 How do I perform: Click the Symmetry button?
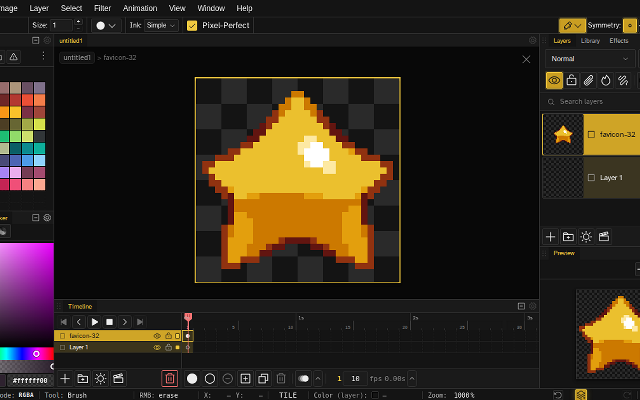click(630, 26)
